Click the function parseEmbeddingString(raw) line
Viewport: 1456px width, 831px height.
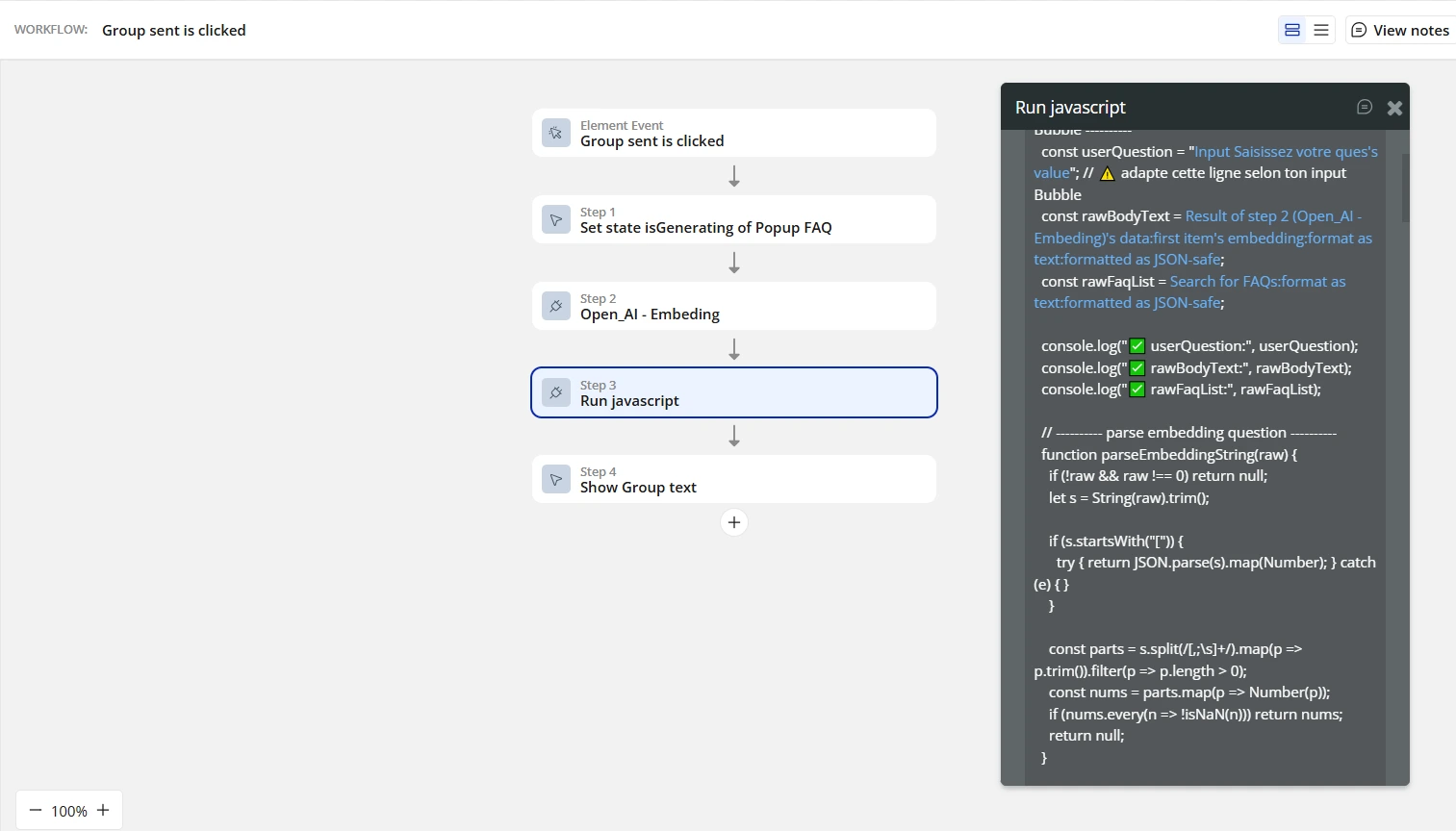(x=1169, y=454)
